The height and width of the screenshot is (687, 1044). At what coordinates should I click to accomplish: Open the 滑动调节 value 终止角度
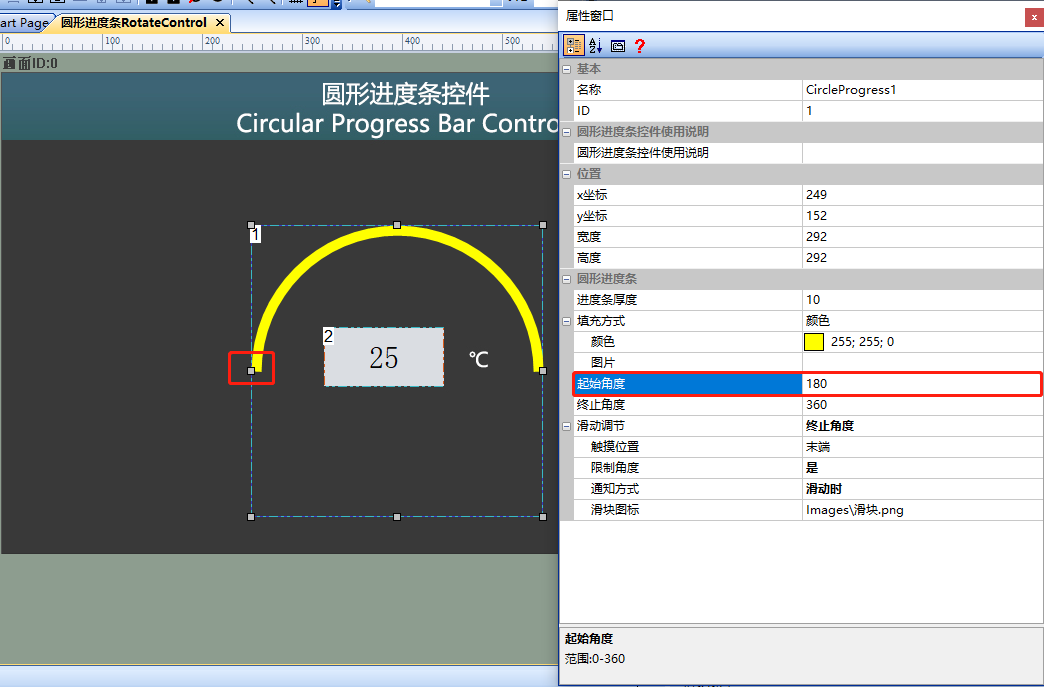click(x=922, y=426)
